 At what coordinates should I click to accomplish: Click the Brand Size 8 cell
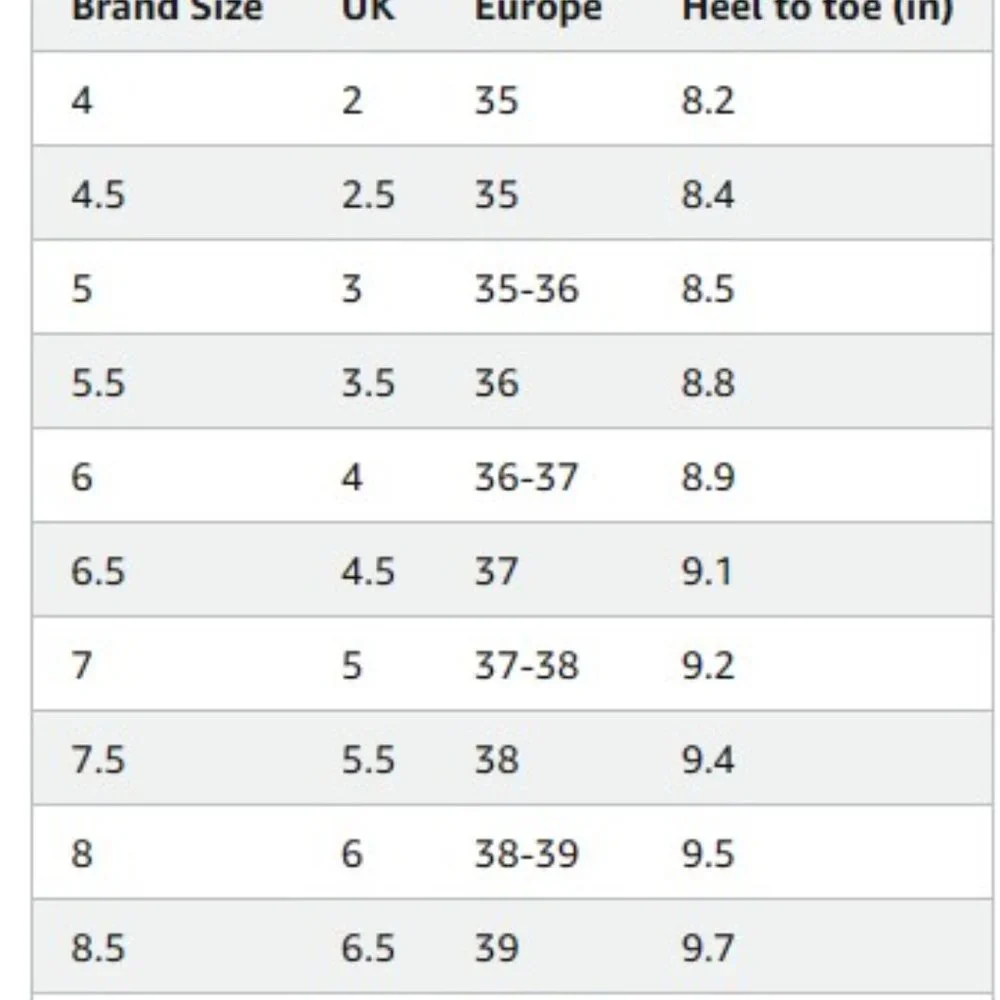pos(82,854)
